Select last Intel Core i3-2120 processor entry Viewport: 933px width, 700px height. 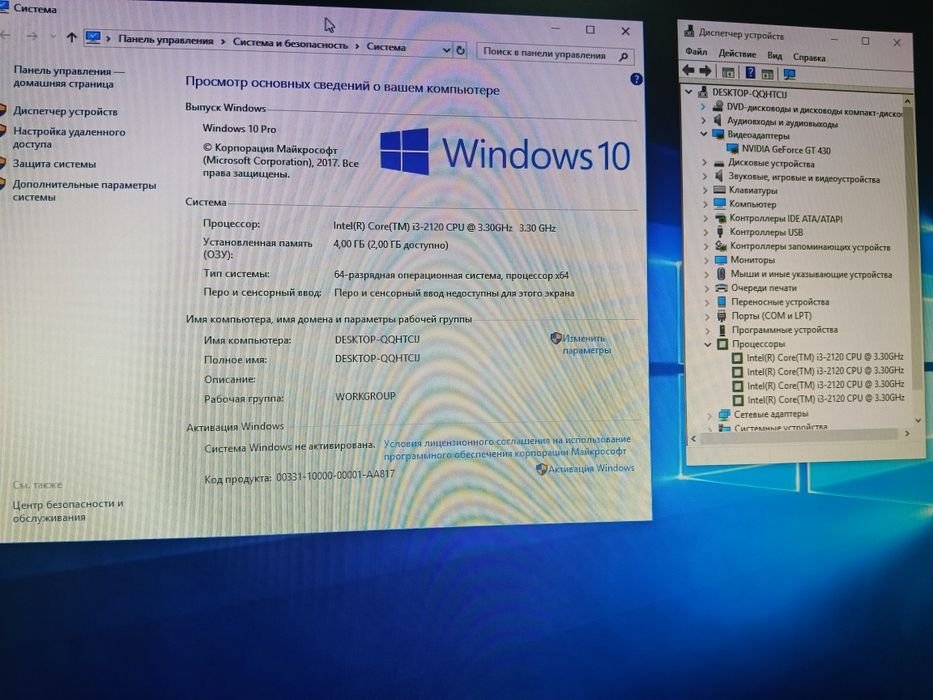pos(826,399)
